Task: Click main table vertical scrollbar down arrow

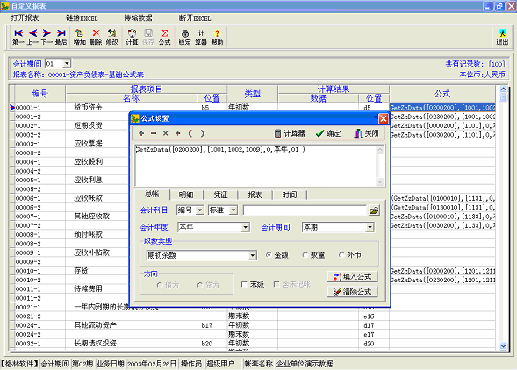Action: (x=503, y=346)
